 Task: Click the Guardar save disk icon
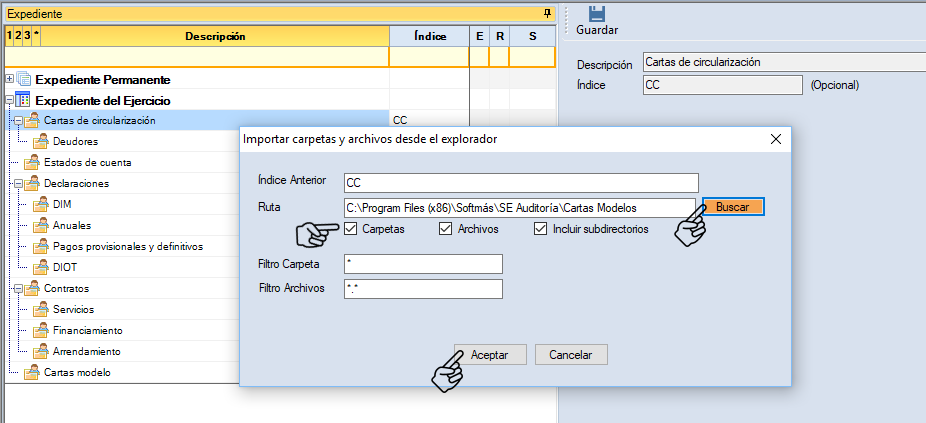tap(597, 13)
